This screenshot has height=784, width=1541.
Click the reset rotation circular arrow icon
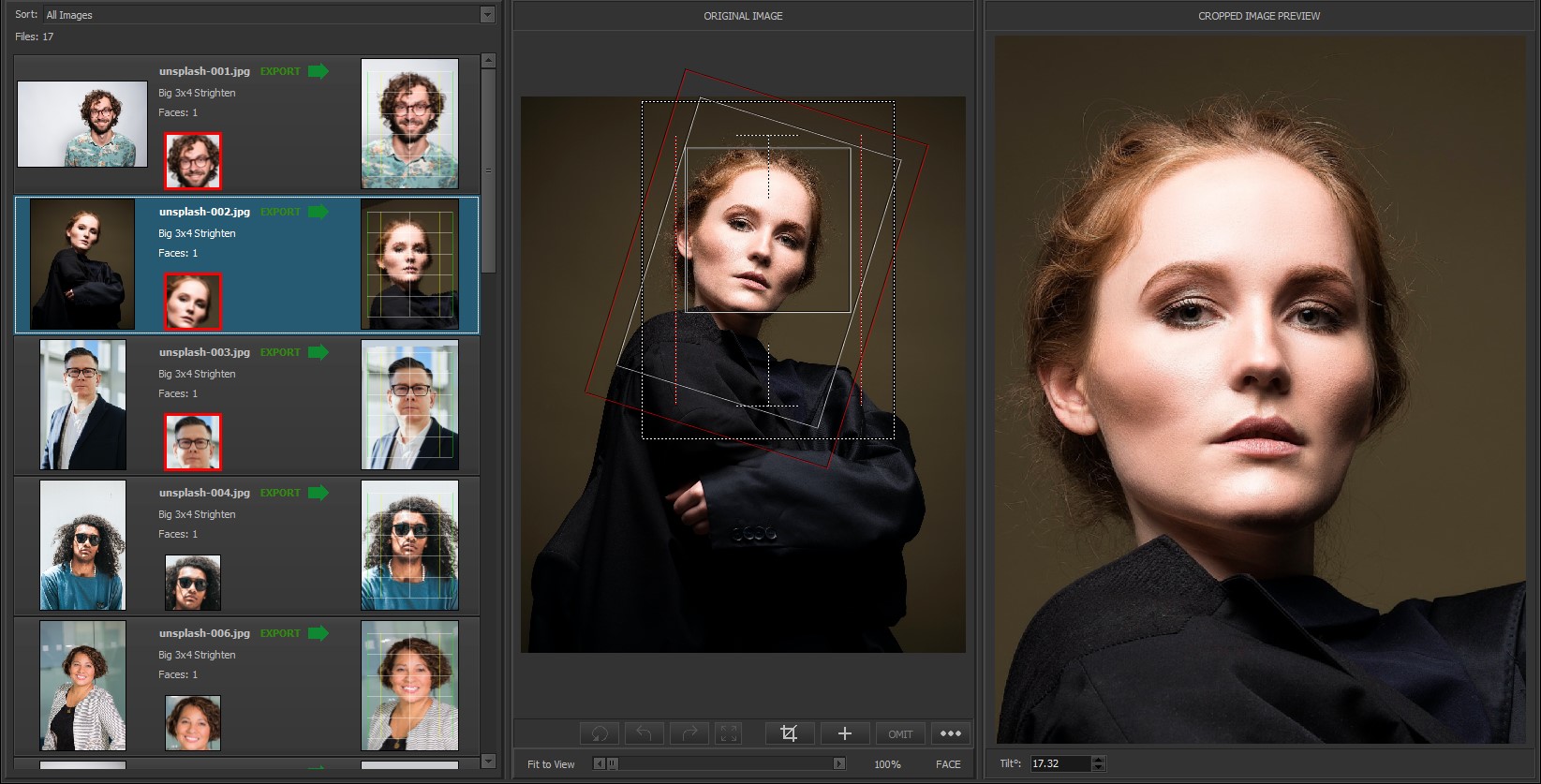point(600,733)
